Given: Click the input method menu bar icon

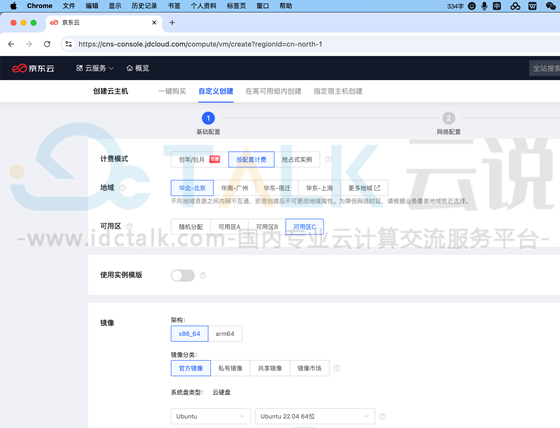Looking at the screenshot, I should click(497, 6).
